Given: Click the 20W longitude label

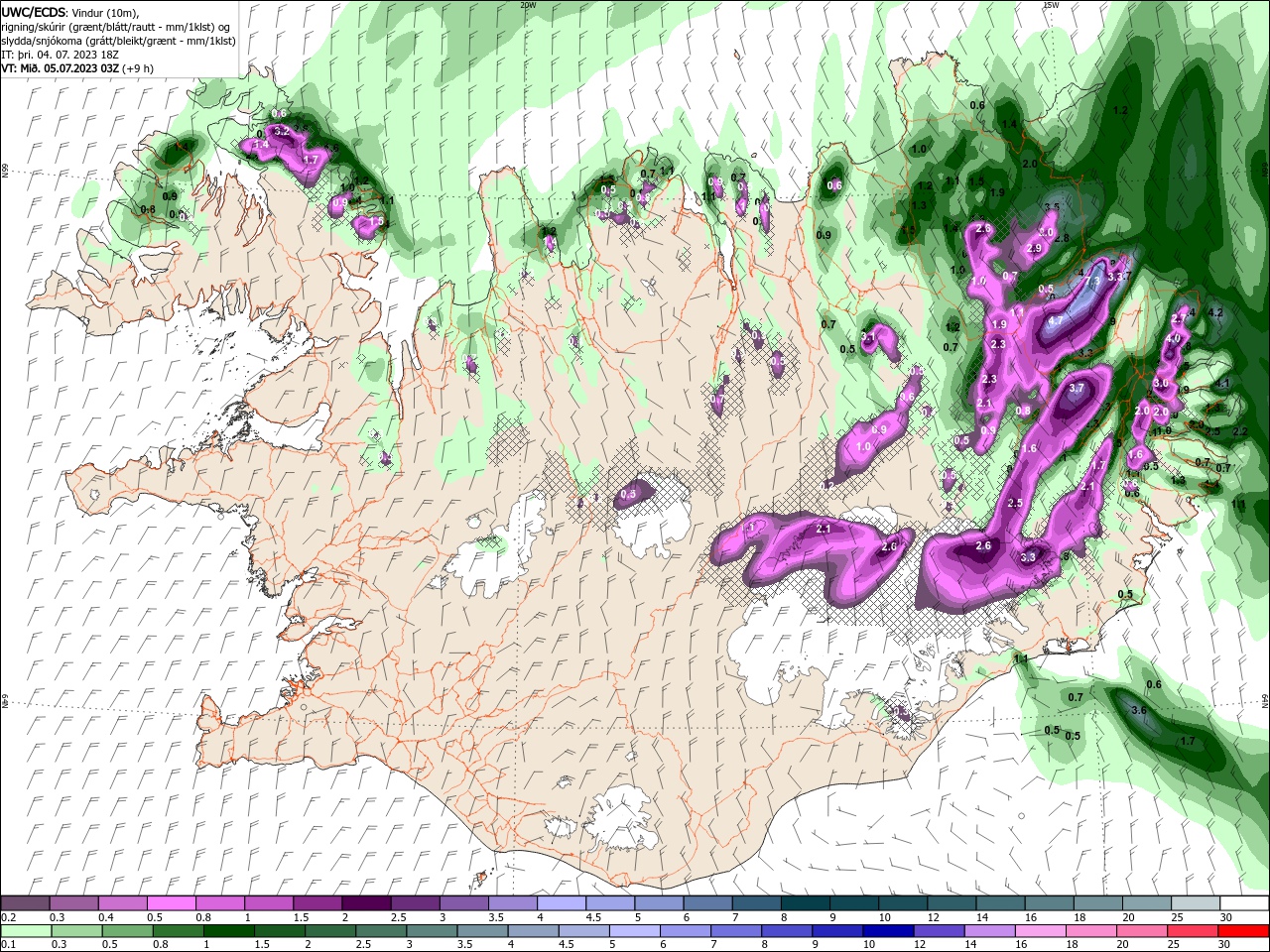Looking at the screenshot, I should pos(528,5).
